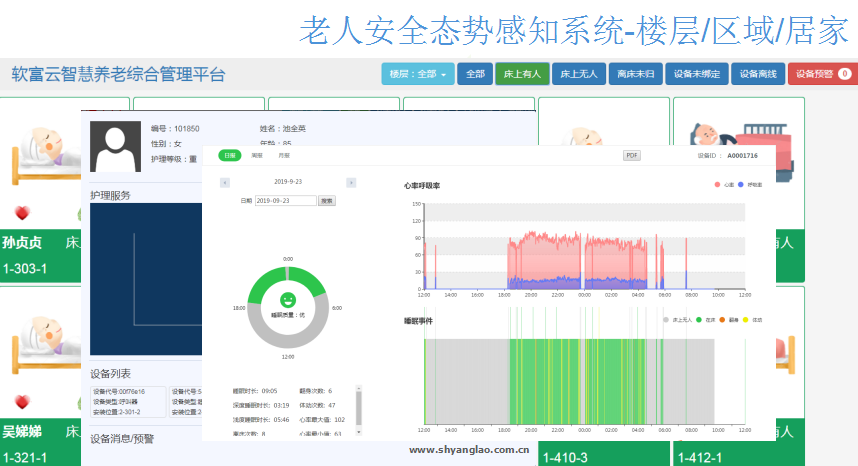Click the 睡眠事件 chart title
Viewport: 858px width, 466px height.
click(x=418, y=321)
